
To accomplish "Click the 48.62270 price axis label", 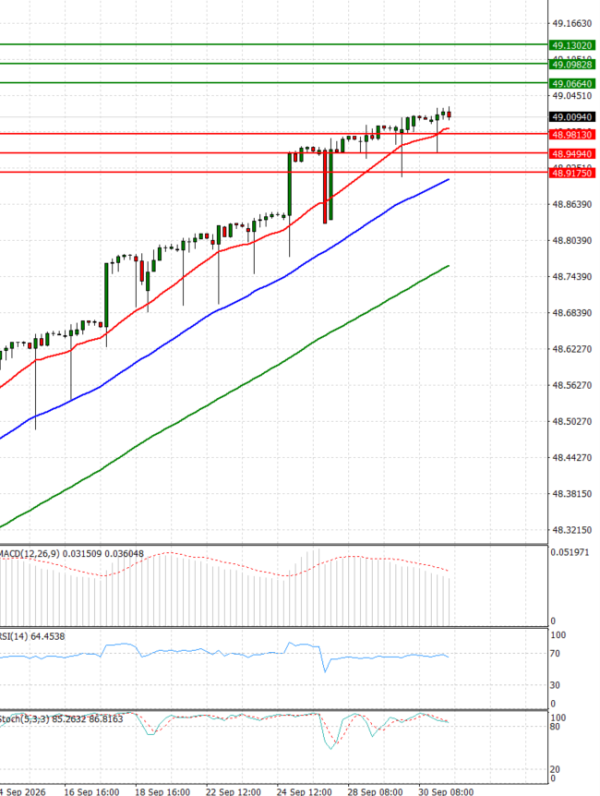I will point(572,349).
